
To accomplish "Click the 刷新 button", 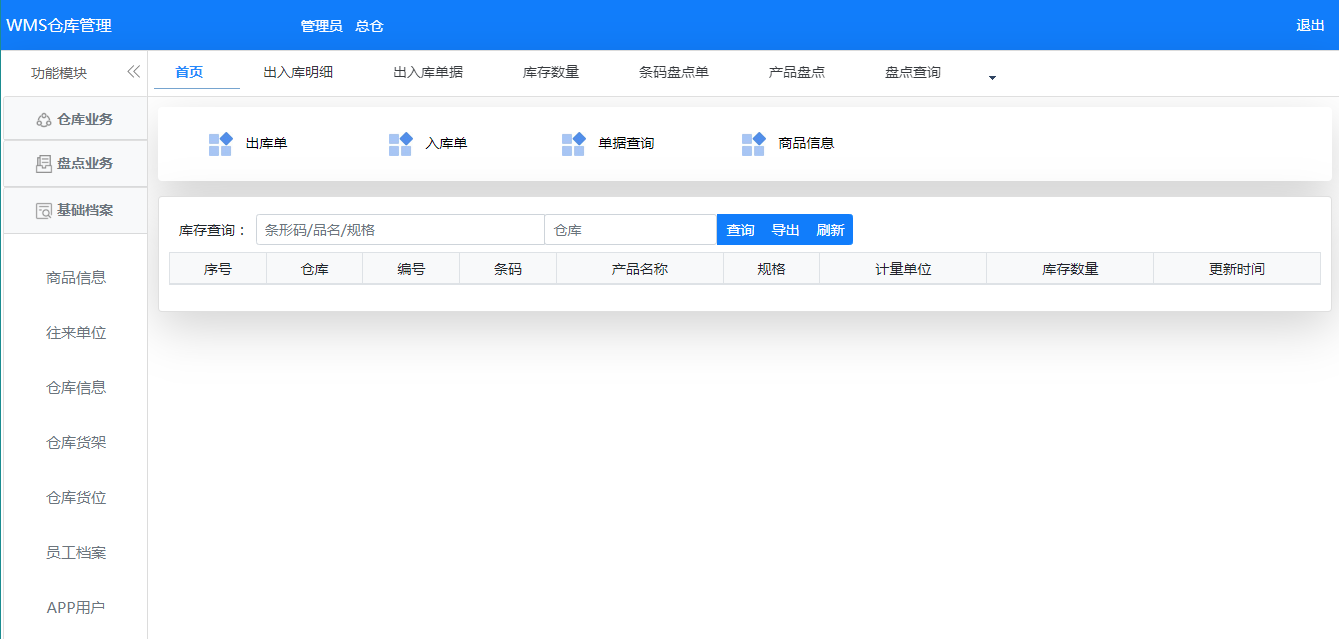I will (x=830, y=230).
